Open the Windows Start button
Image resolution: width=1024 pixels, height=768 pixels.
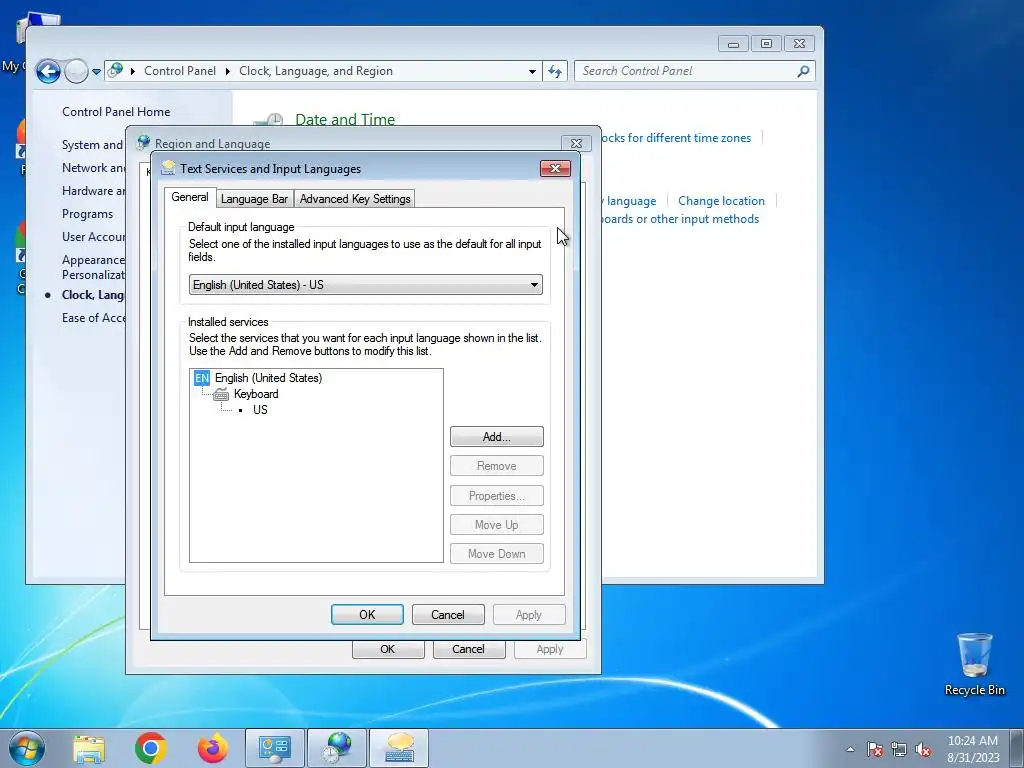click(x=27, y=748)
